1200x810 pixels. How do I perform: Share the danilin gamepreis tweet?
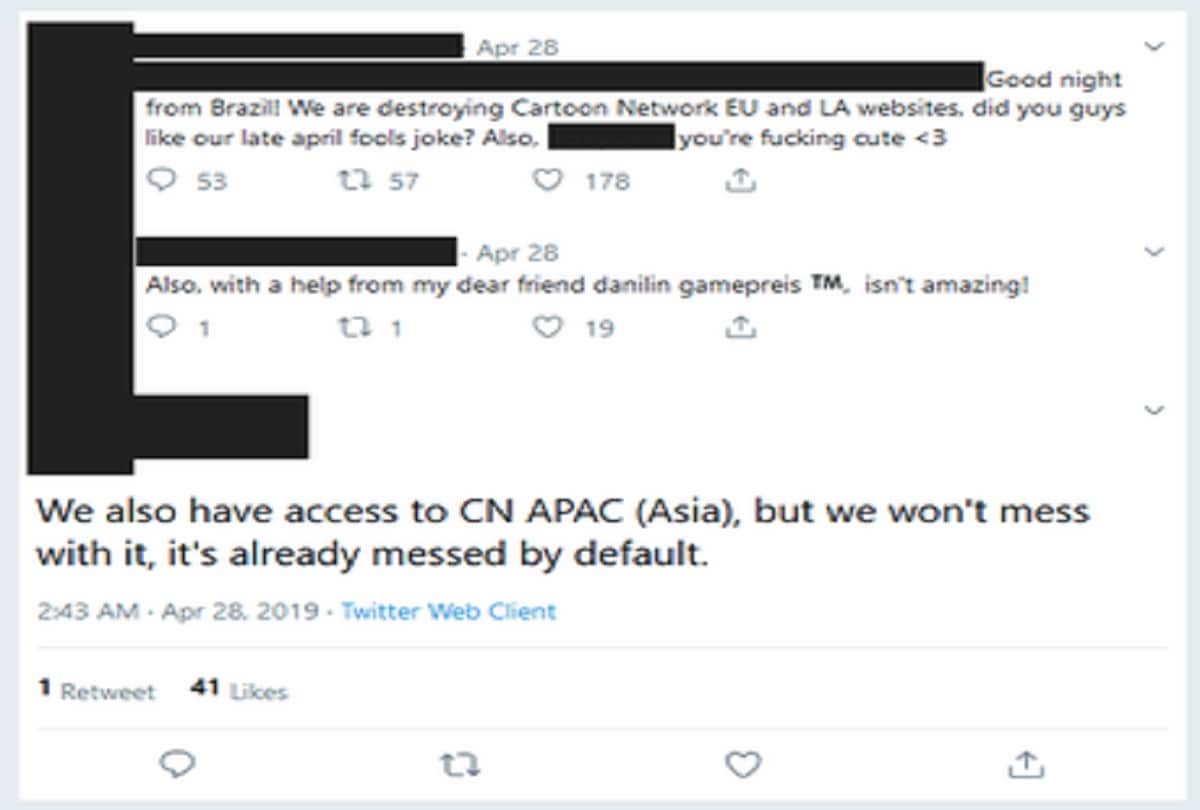pos(738,327)
